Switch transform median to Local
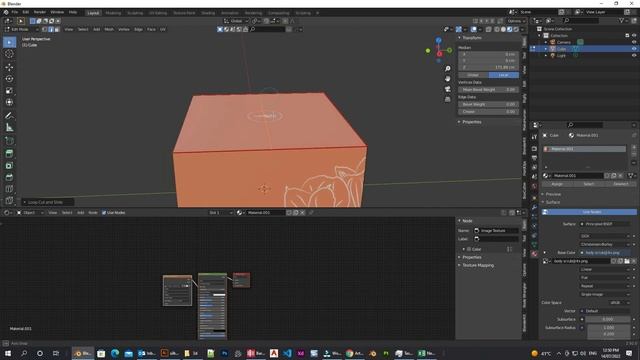Viewport: 640px width, 360px height. (x=504, y=75)
